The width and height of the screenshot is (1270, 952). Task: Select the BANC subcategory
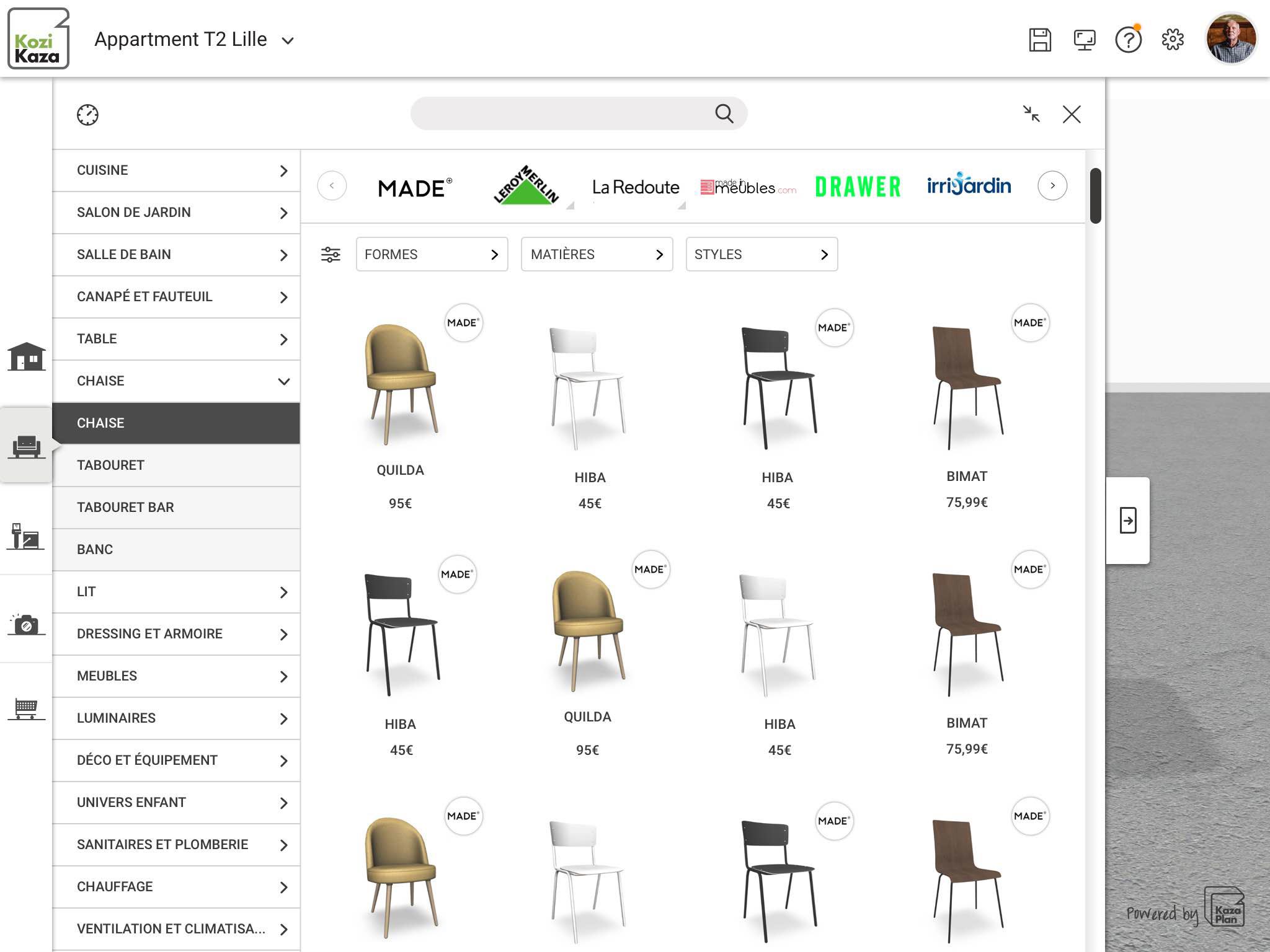coord(176,550)
